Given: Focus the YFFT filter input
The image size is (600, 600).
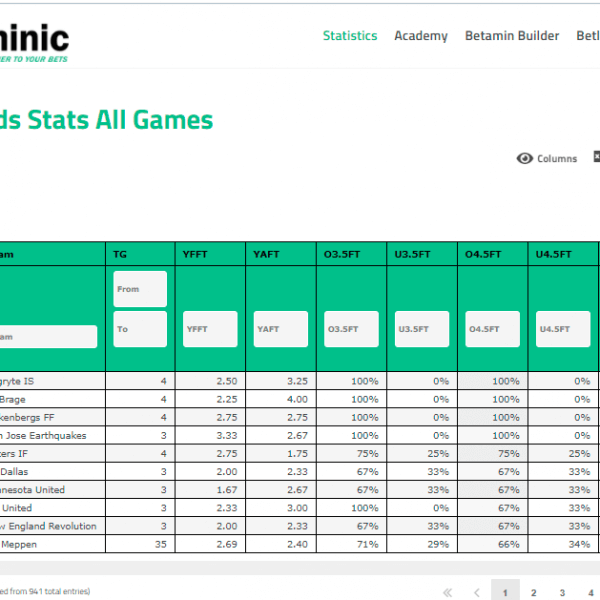Looking at the screenshot, I should point(210,329).
